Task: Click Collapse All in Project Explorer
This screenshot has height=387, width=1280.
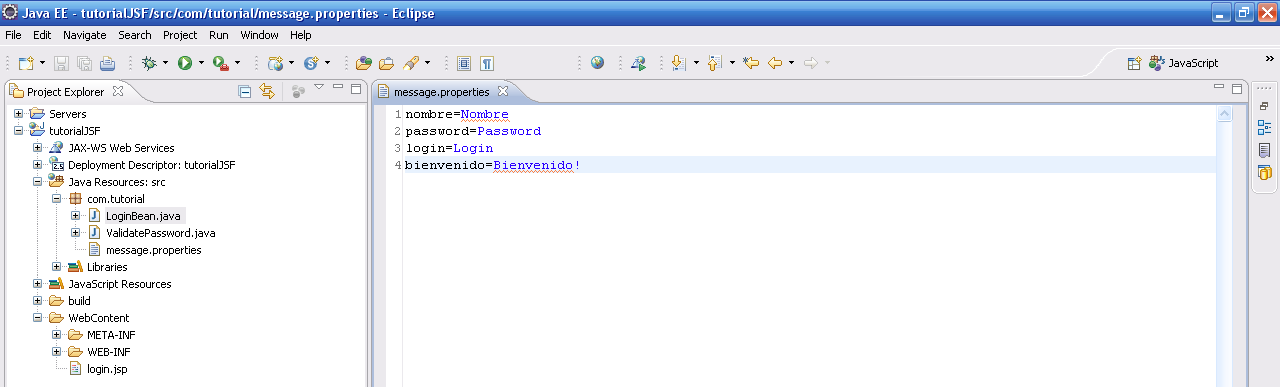Action: [x=245, y=91]
